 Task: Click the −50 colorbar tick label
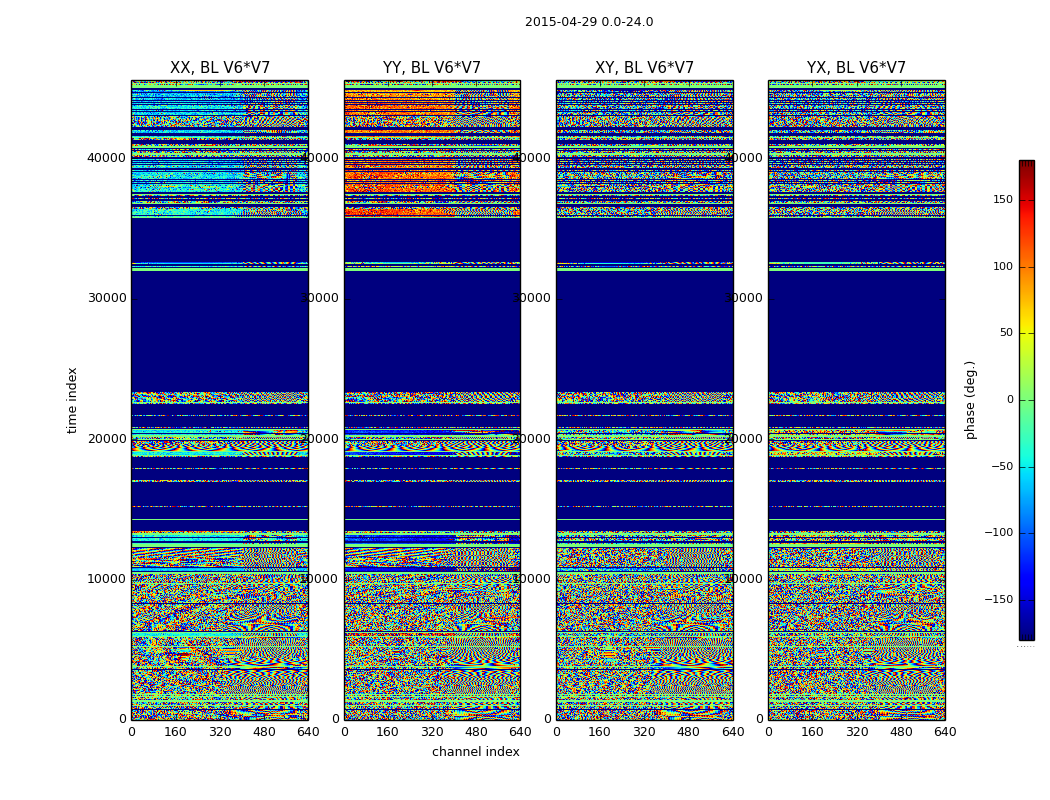tap(1002, 467)
